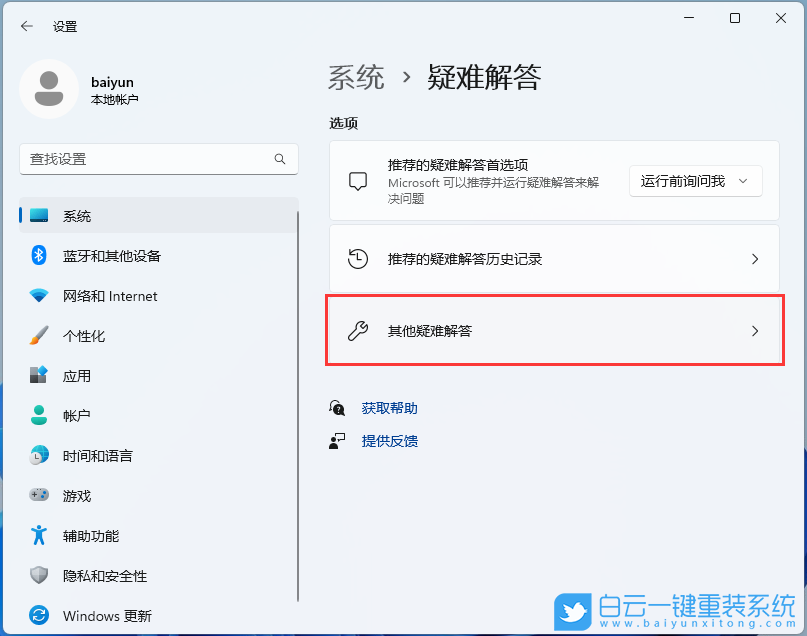Click the 游戏 controller icon
The image size is (807, 636).
click(37, 496)
